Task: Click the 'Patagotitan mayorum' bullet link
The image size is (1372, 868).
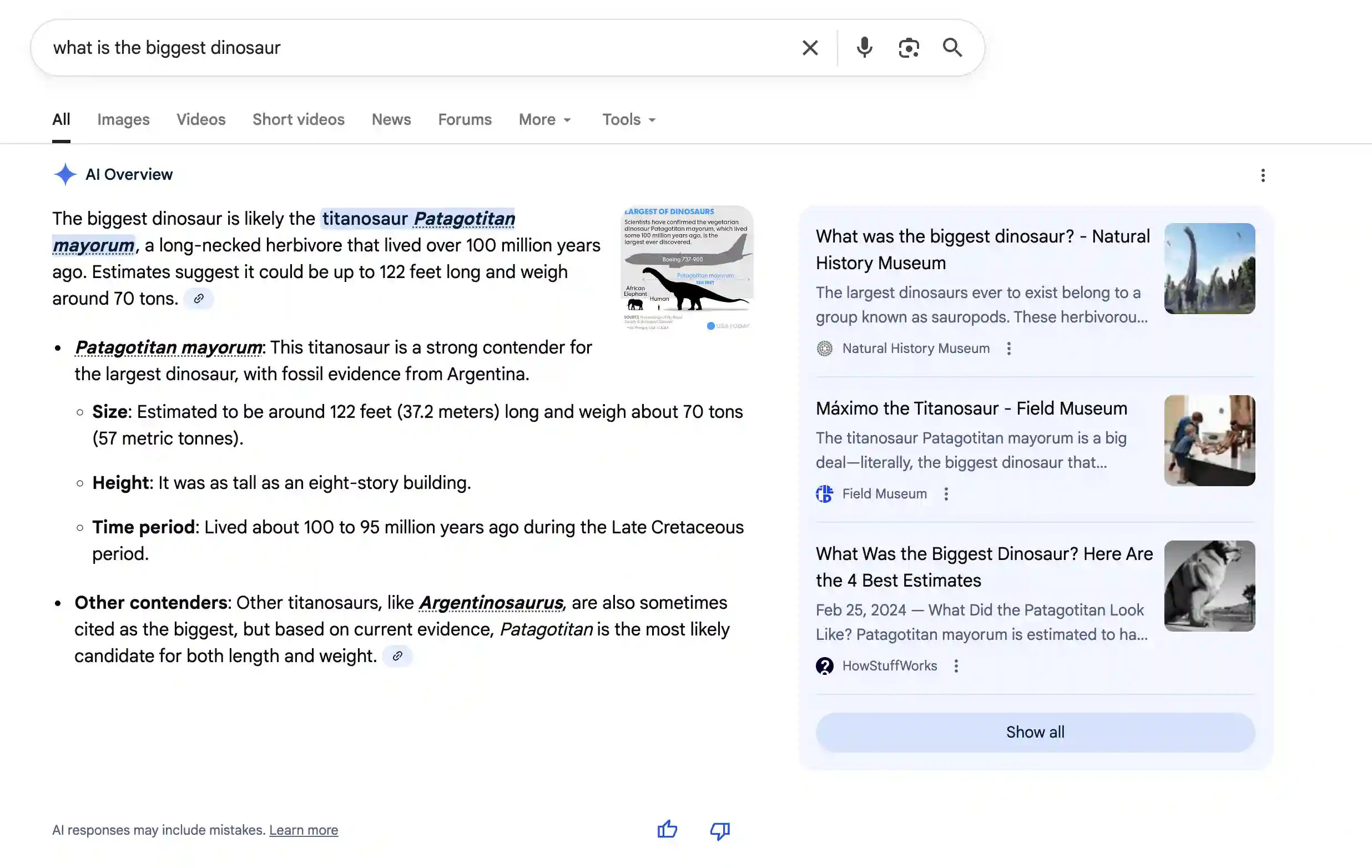Action: tap(168, 347)
